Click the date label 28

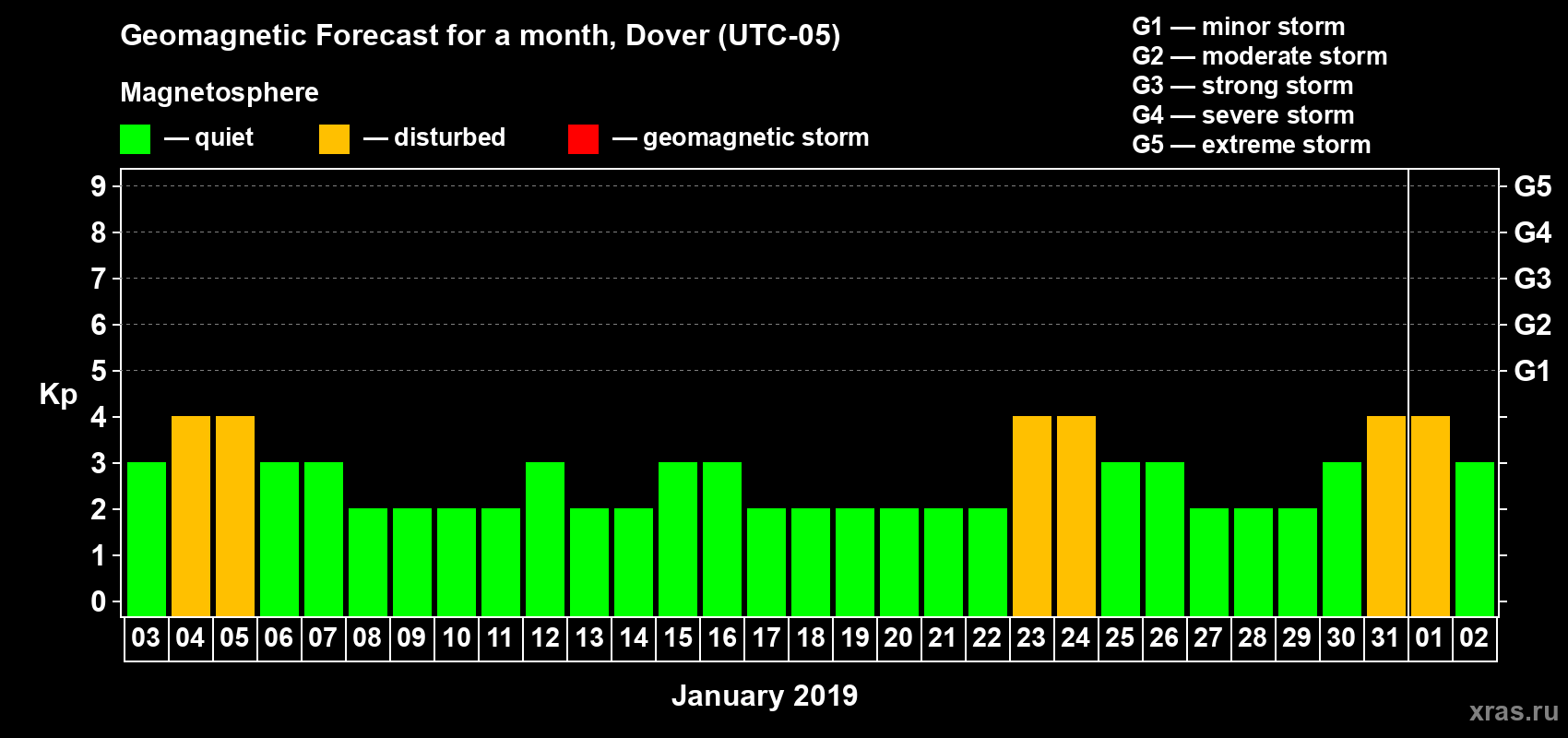coord(1253,637)
